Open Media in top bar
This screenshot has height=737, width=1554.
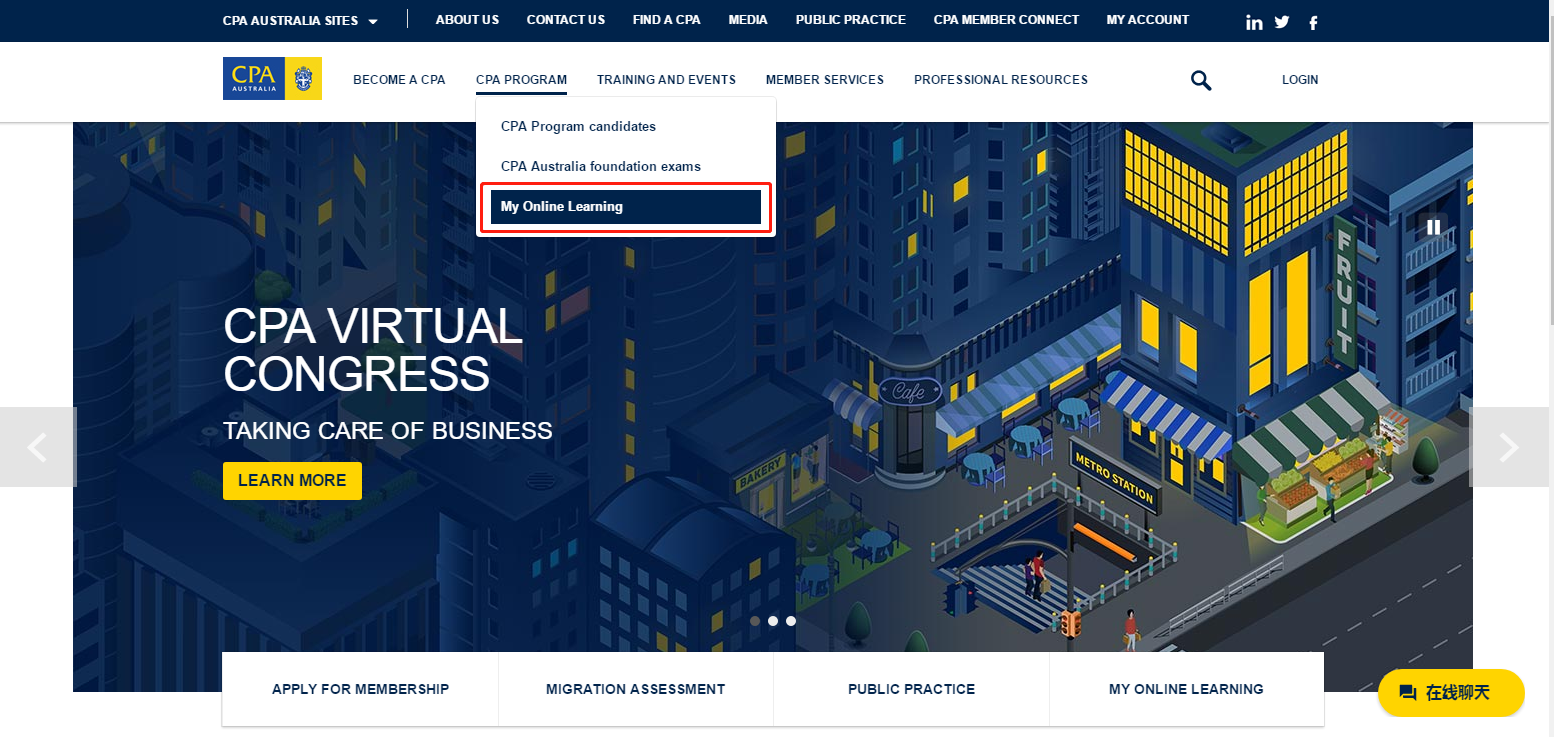pos(748,20)
